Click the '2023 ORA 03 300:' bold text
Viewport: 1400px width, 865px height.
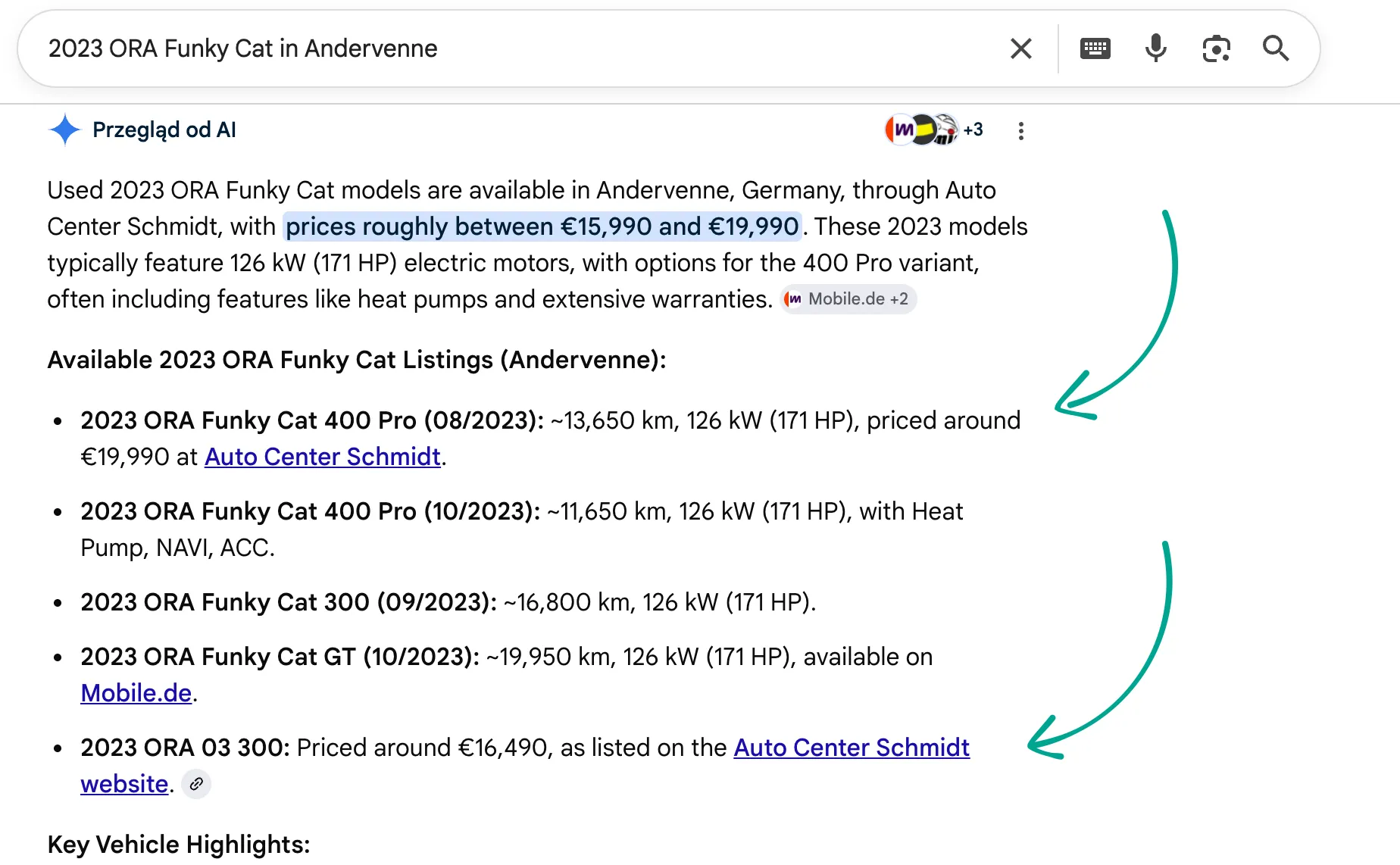(185, 748)
